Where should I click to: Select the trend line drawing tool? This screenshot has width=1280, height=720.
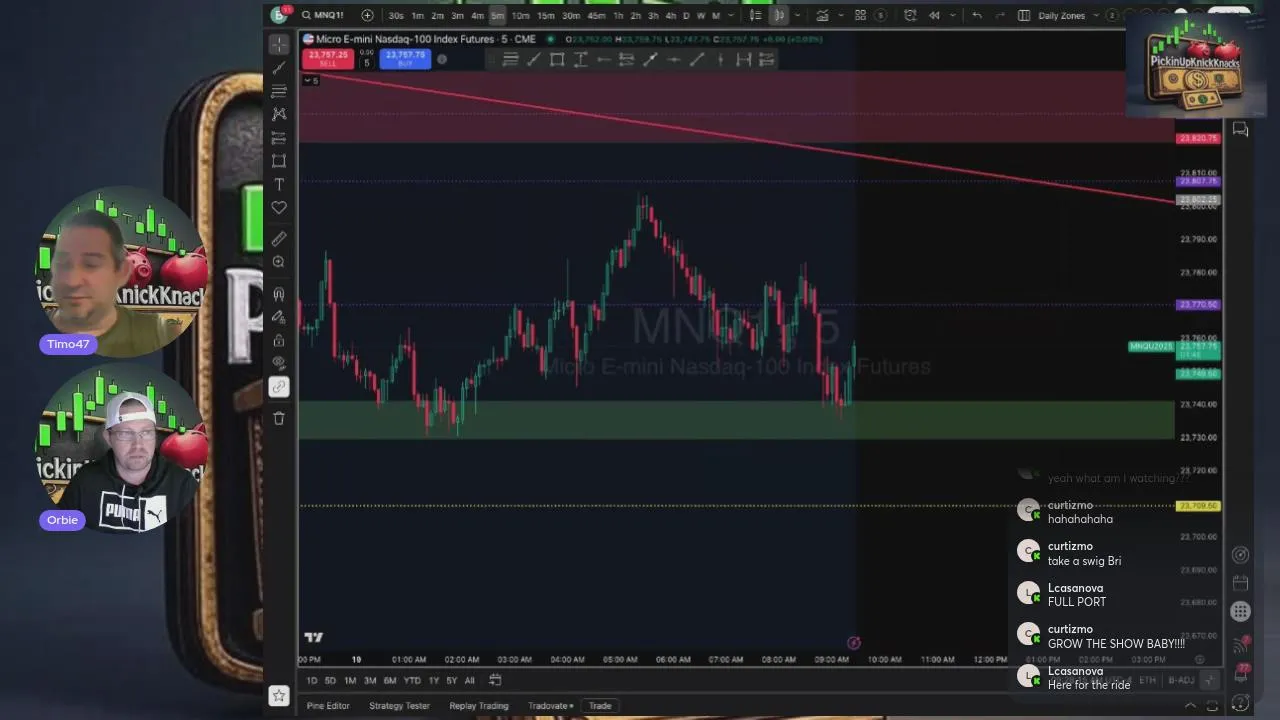pos(279,67)
